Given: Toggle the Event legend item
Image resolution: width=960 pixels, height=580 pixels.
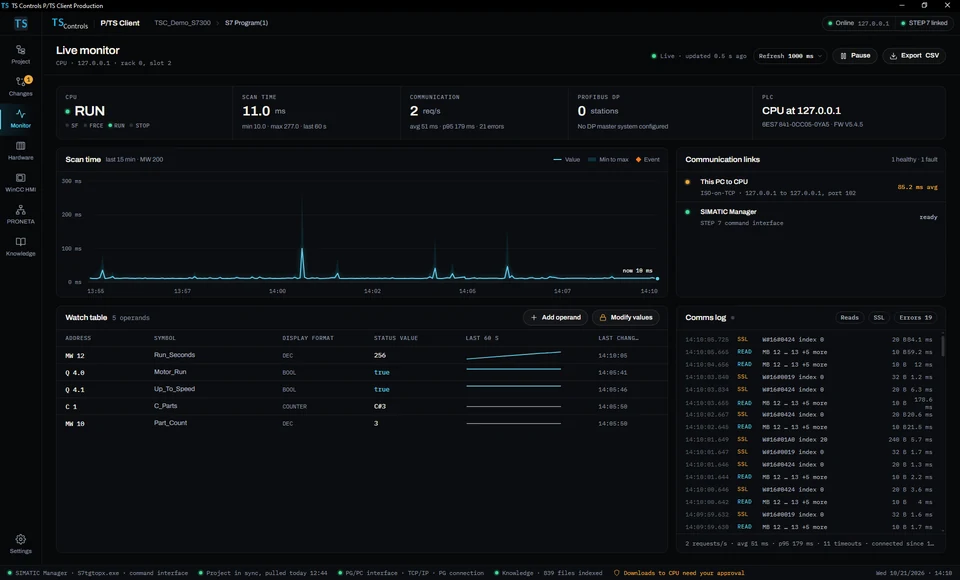Looking at the screenshot, I should pyautogui.click(x=648, y=159).
